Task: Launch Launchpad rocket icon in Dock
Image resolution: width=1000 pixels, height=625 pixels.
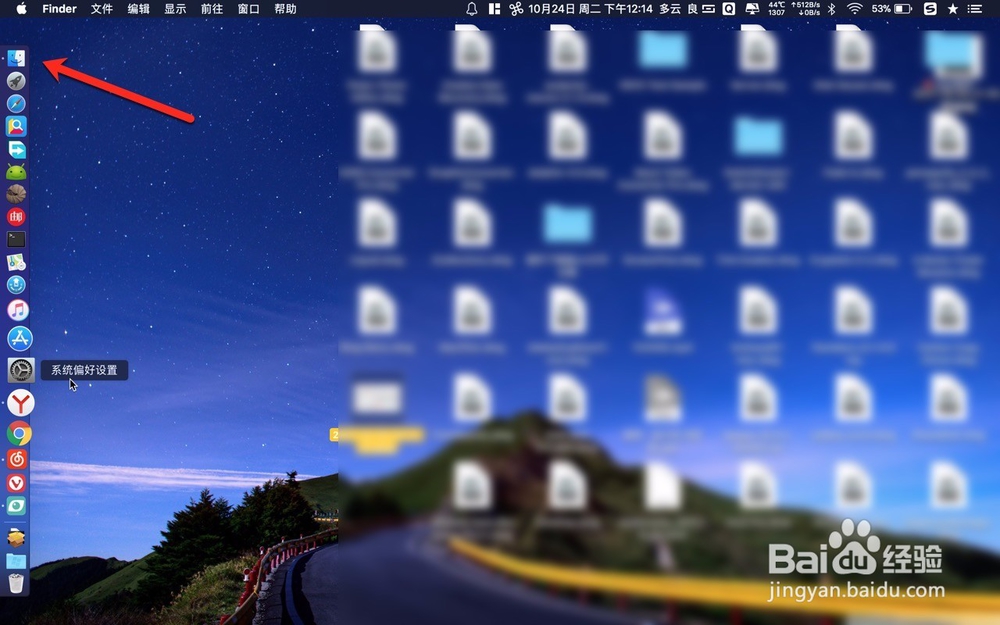Action: tap(16, 81)
